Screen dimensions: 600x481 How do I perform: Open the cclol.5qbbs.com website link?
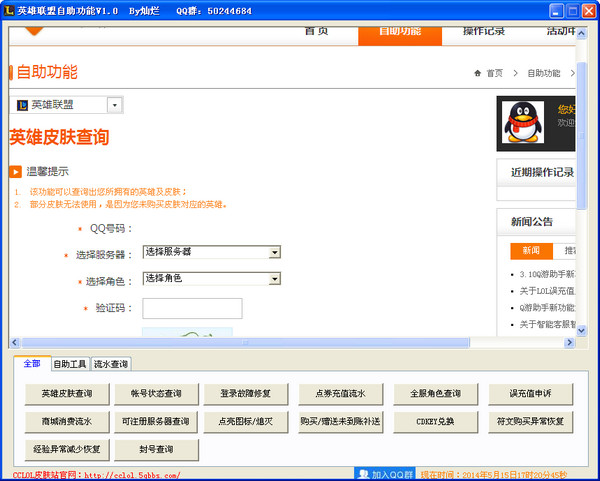pos(132,476)
